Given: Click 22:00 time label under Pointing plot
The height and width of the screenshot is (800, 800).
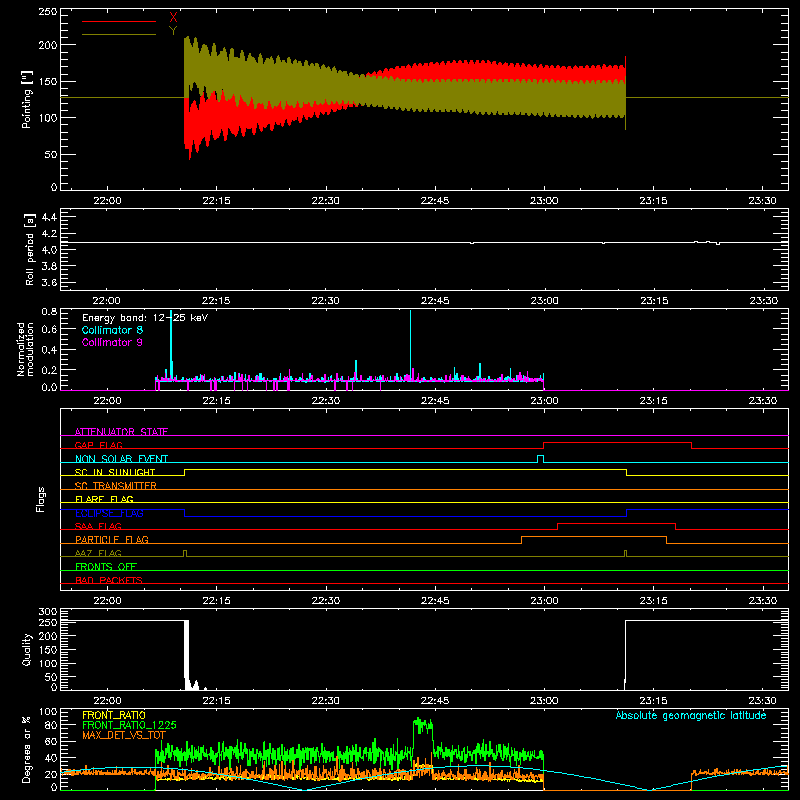Looking at the screenshot, I should point(107,201).
